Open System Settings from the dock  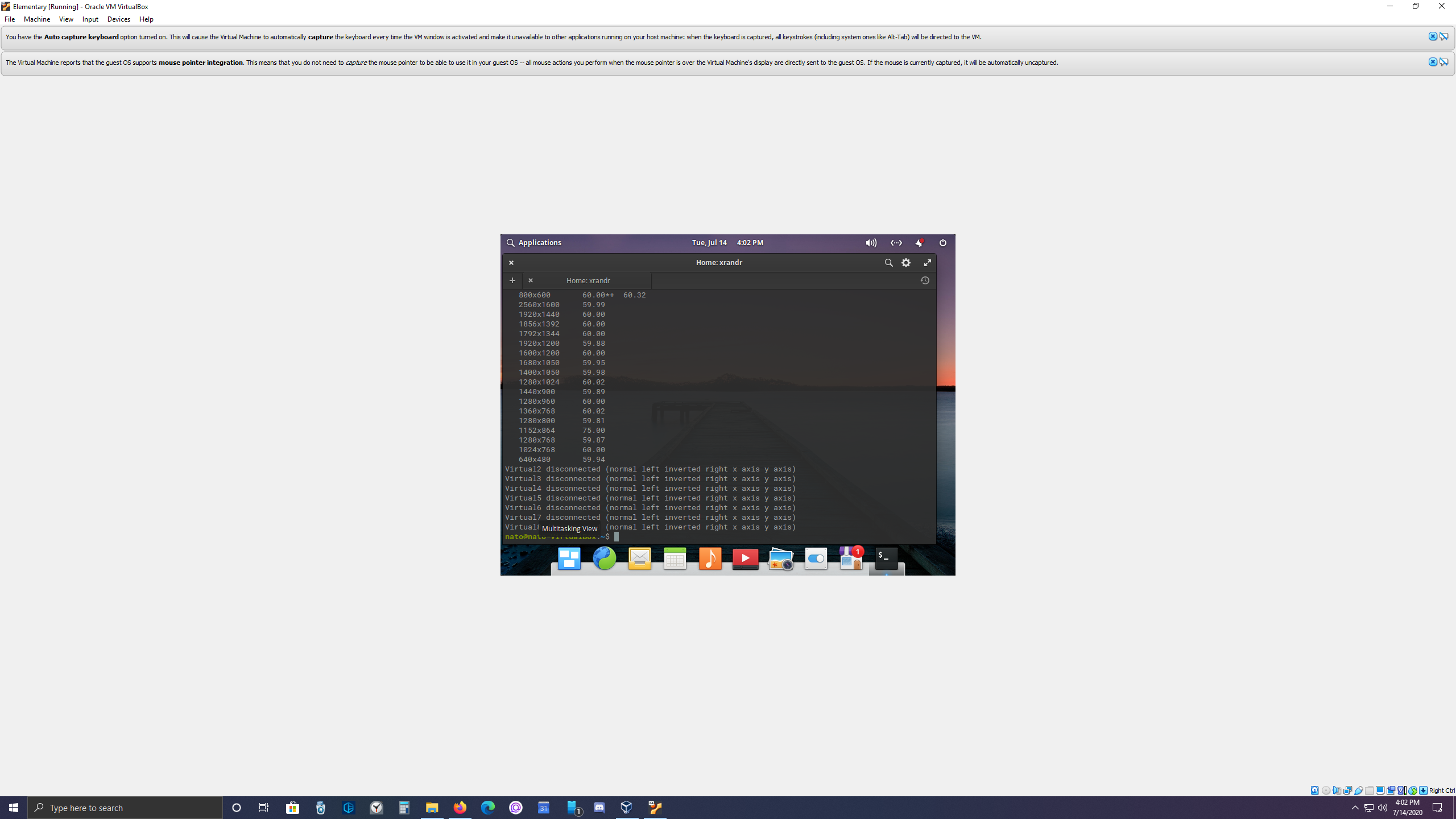(816, 559)
